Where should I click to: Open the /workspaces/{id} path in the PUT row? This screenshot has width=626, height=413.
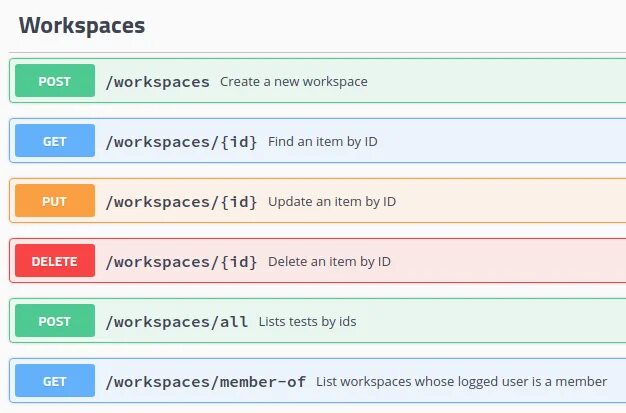point(182,202)
